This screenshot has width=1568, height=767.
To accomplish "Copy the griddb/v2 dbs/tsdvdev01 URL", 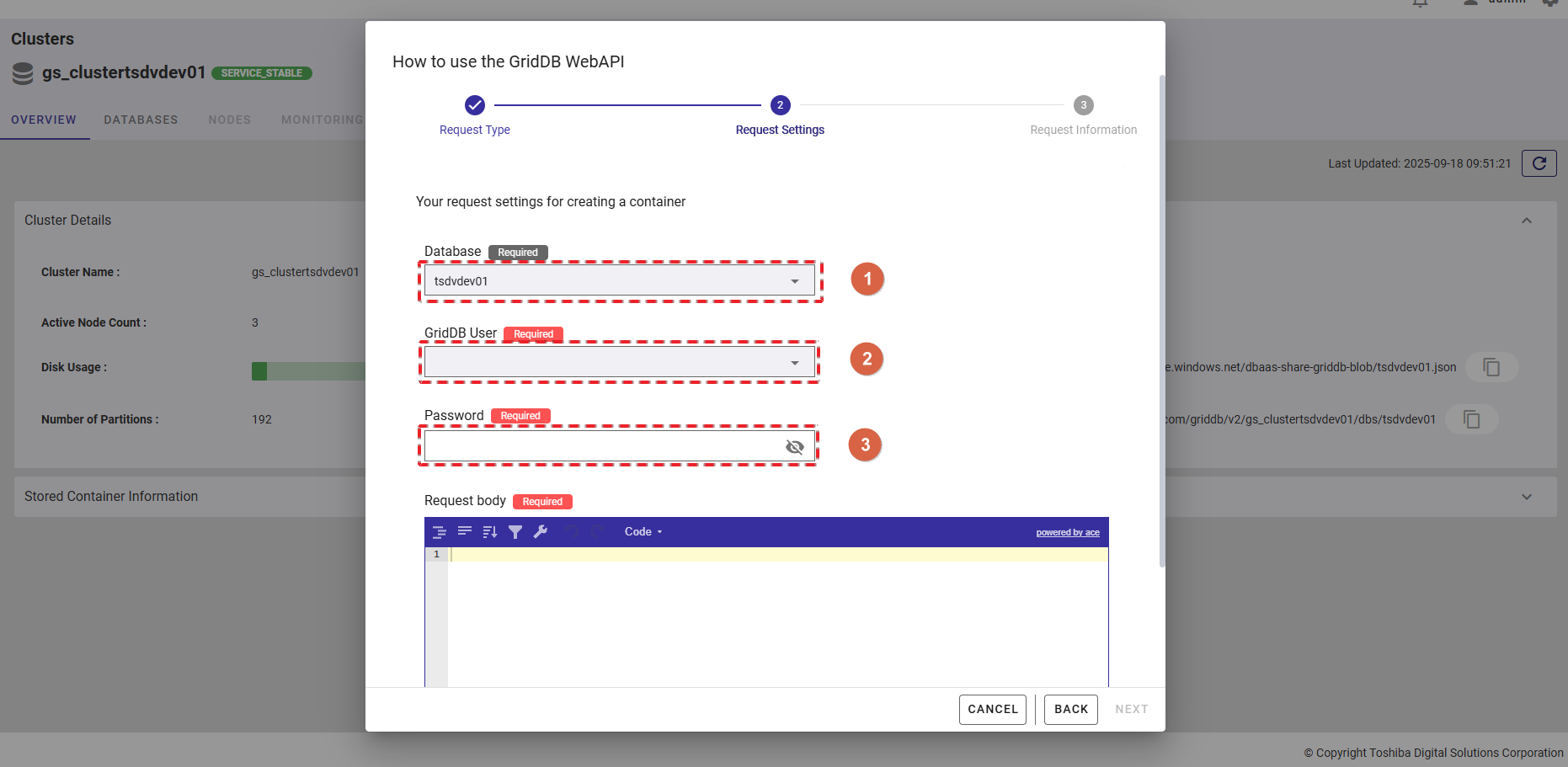I will pos(1471,419).
